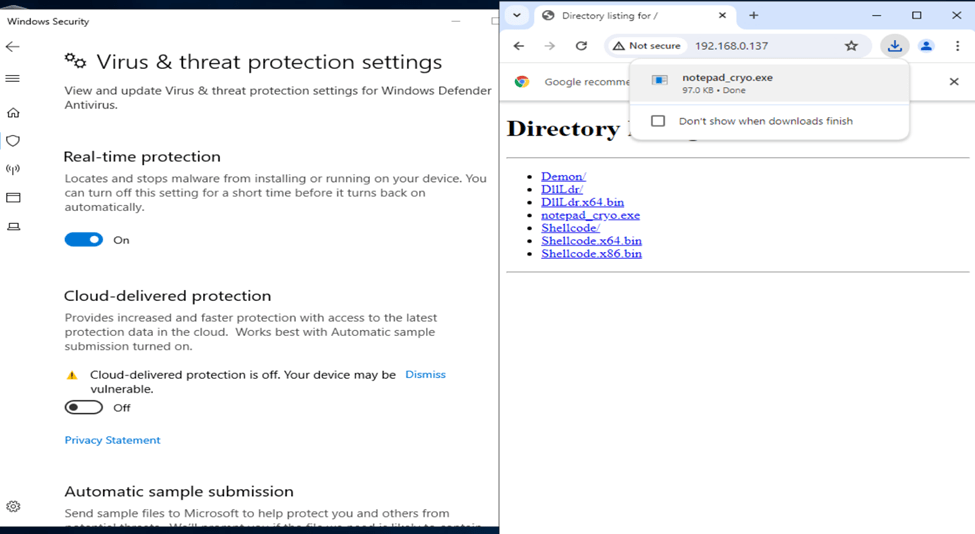Reload the page in Chrome
The image size is (975, 534).
tap(581, 46)
